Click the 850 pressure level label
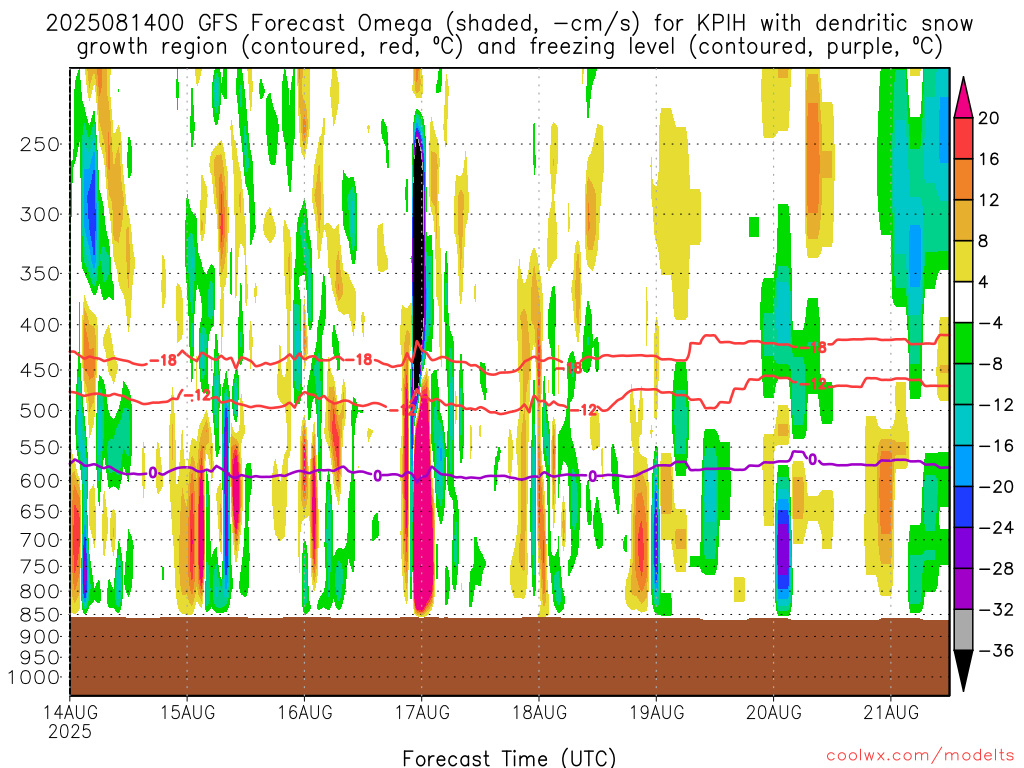The height and width of the screenshot is (768, 1024). coord(39,615)
